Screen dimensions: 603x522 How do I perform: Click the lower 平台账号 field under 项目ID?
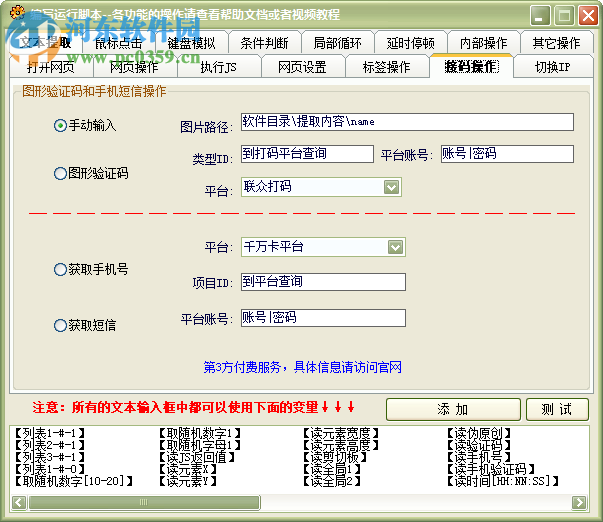pos(323,318)
